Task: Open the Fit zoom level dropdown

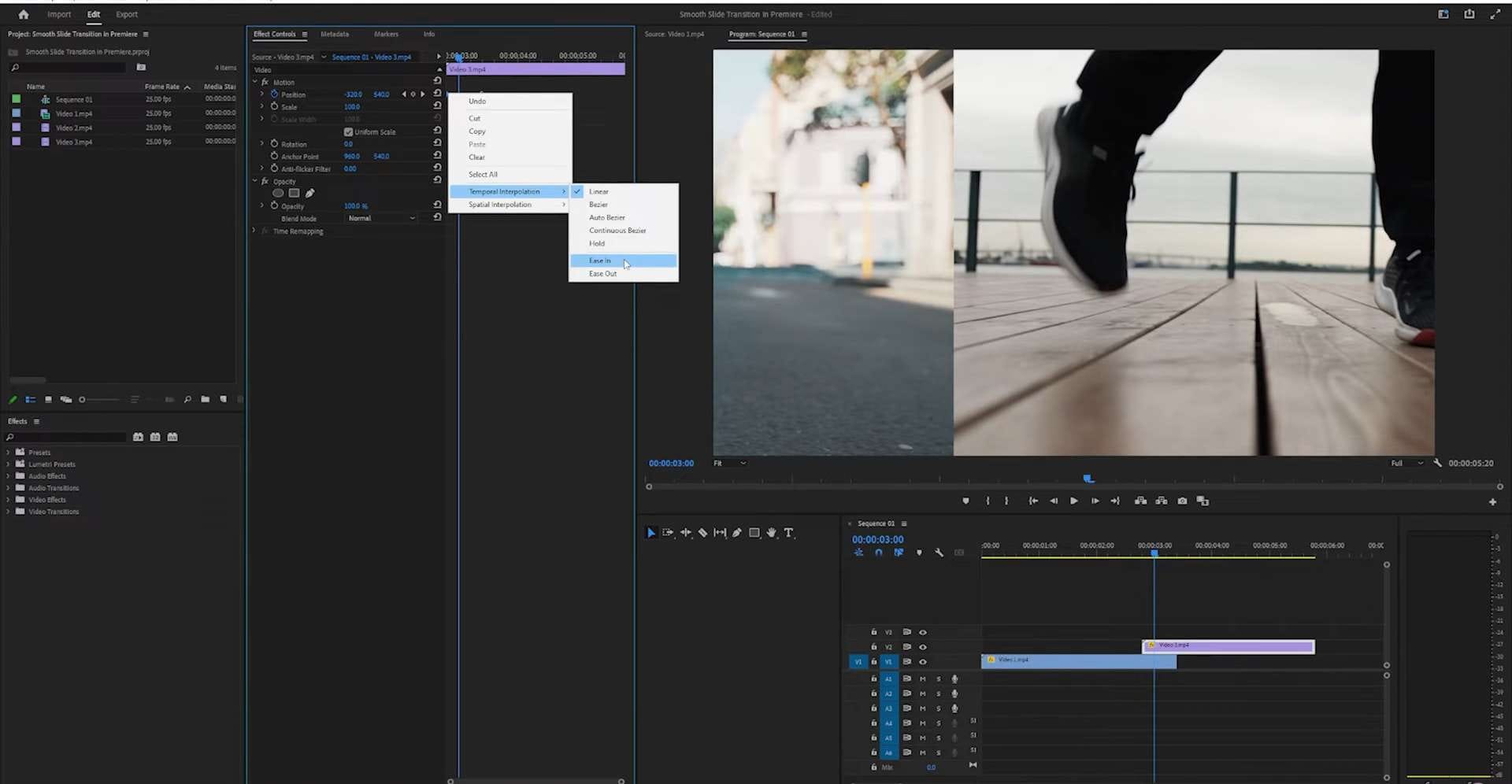Action: tap(729, 463)
